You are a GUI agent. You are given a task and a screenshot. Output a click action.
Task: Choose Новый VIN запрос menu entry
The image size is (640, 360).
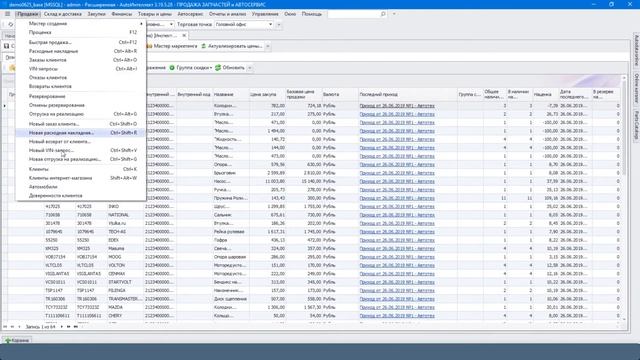point(81,151)
